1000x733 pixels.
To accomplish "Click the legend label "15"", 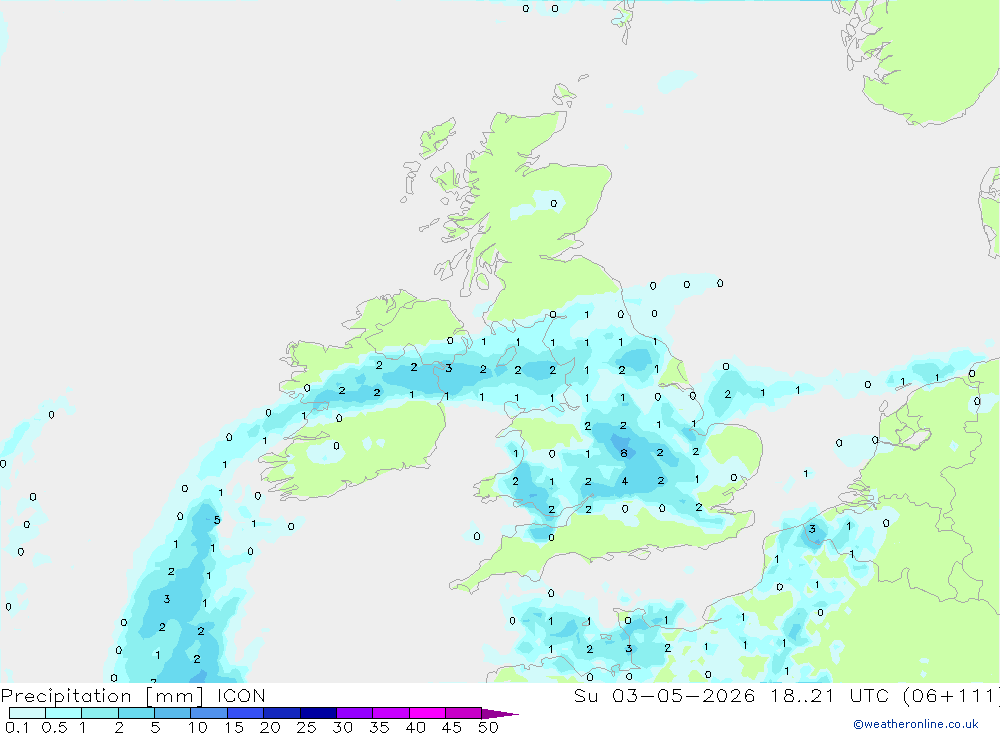I will pos(233,727).
